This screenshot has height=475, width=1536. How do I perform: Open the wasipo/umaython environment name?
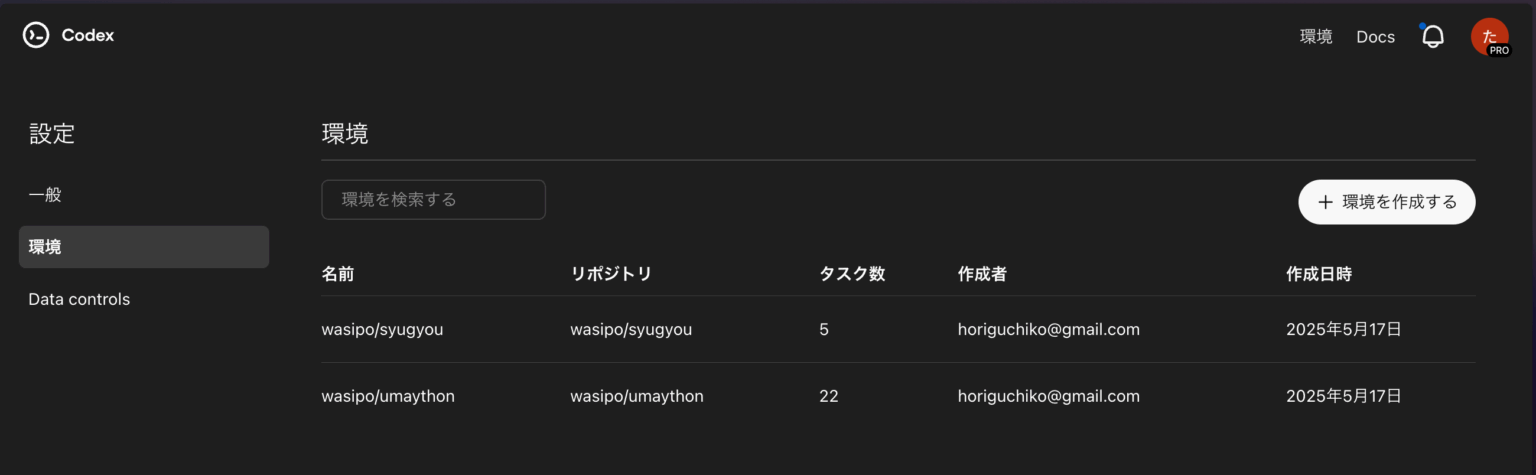(x=388, y=396)
